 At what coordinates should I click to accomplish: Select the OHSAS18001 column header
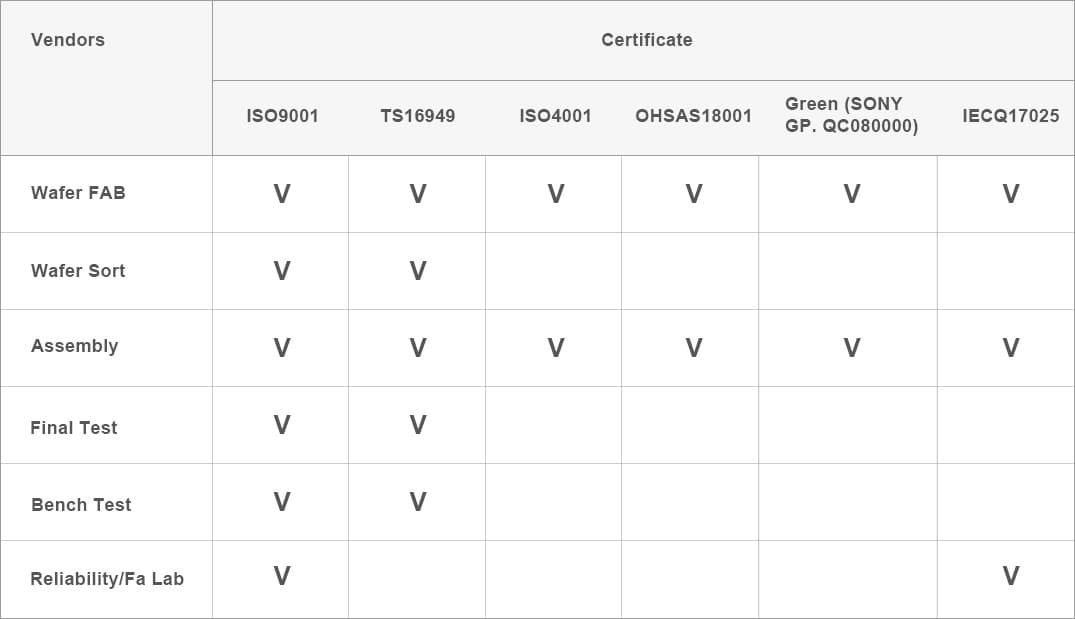pyautogui.click(x=693, y=116)
